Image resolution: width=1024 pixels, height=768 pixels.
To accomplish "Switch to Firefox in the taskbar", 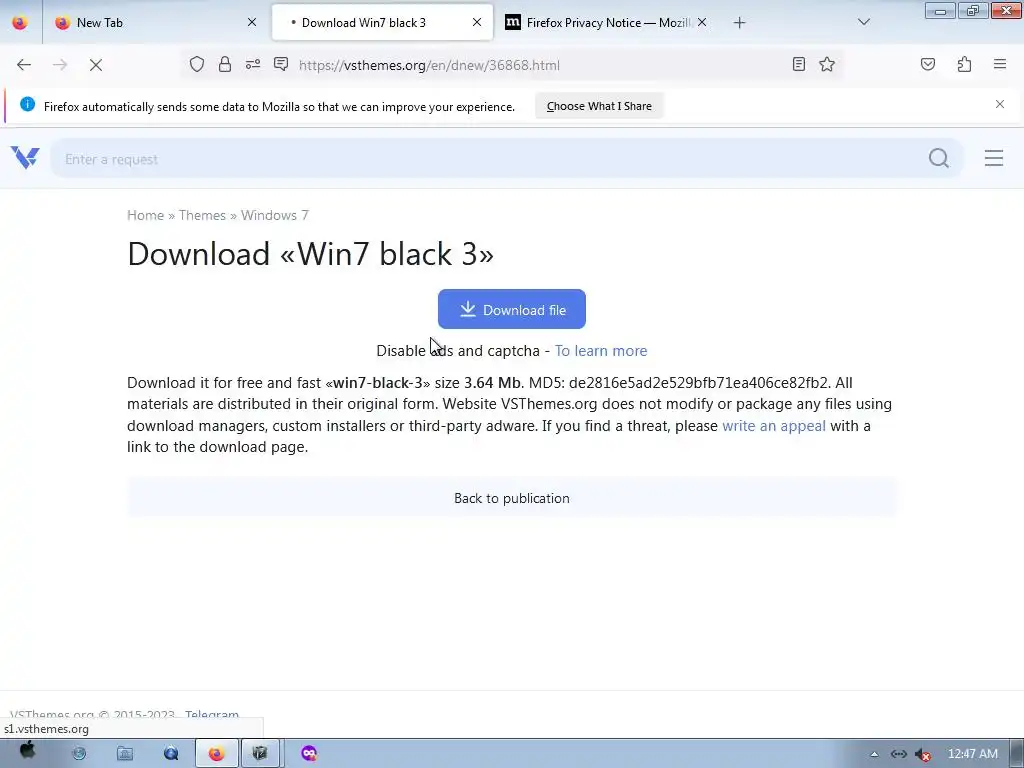I will coord(216,754).
